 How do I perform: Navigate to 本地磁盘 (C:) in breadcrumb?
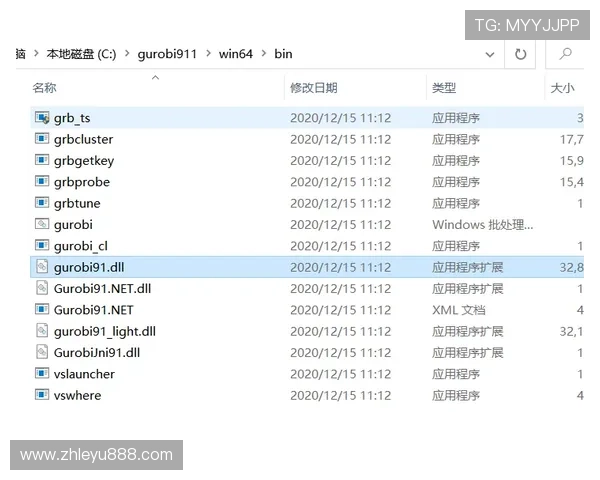point(81,54)
